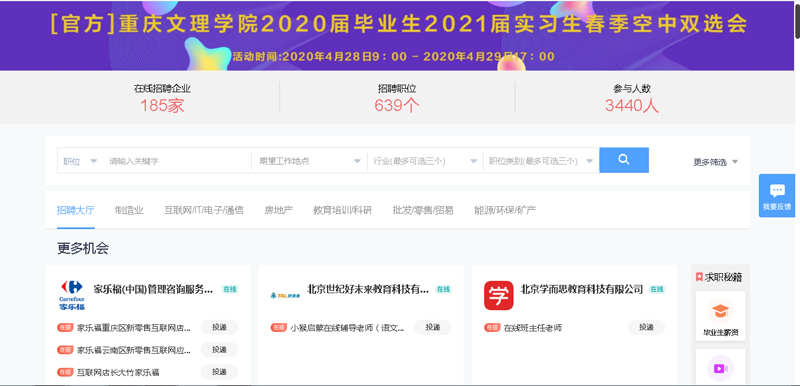Image resolution: width=800 pixels, height=386 pixels.
Task: Switch to the 制造业 tab
Action: (x=129, y=210)
